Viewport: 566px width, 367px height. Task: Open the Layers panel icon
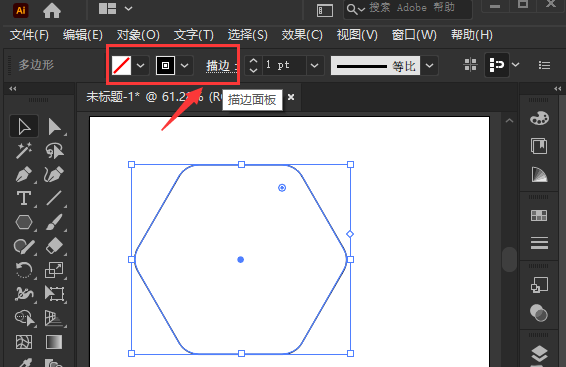[x=539, y=354]
